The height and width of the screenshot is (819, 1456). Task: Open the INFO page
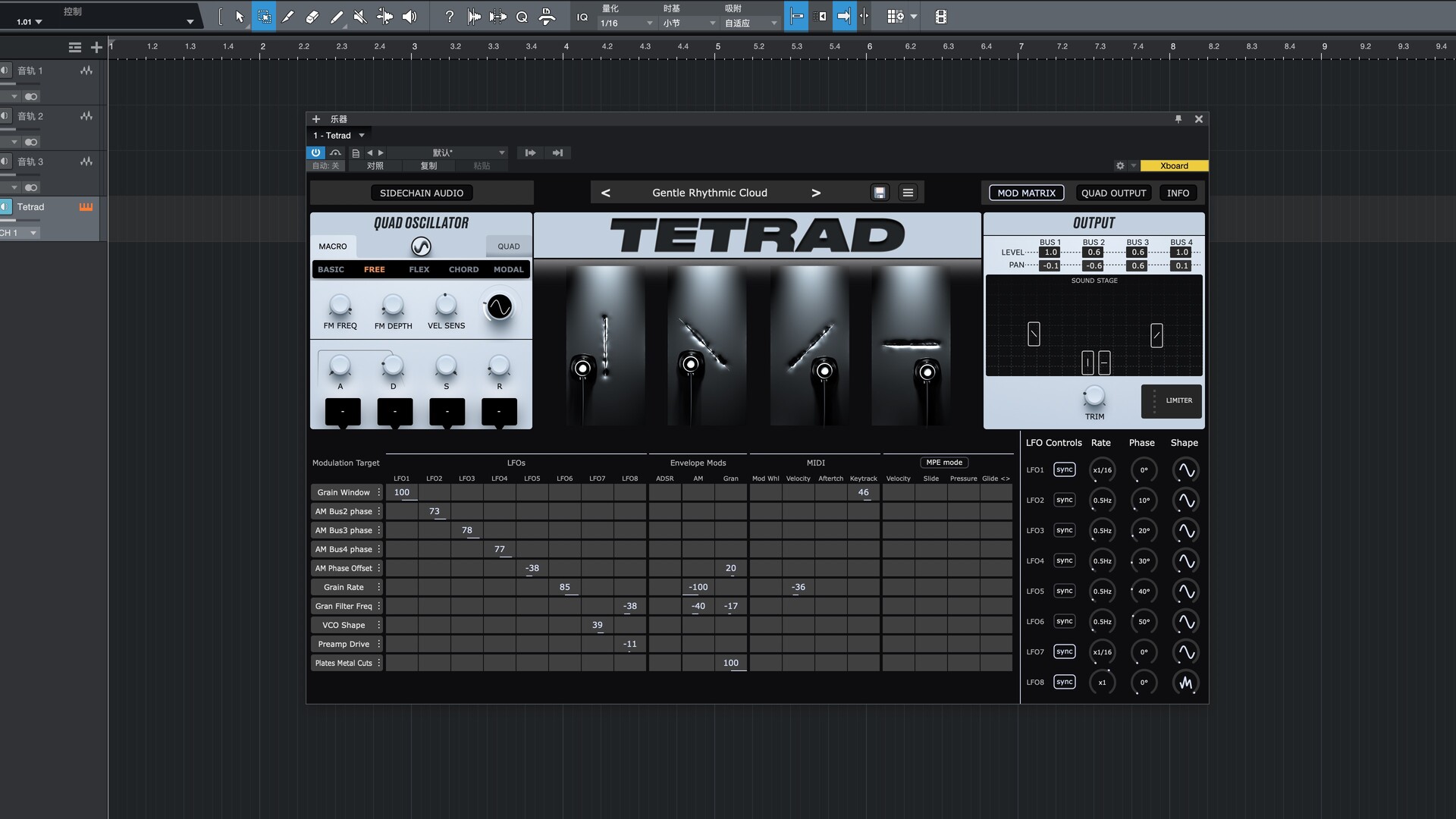tap(1178, 193)
